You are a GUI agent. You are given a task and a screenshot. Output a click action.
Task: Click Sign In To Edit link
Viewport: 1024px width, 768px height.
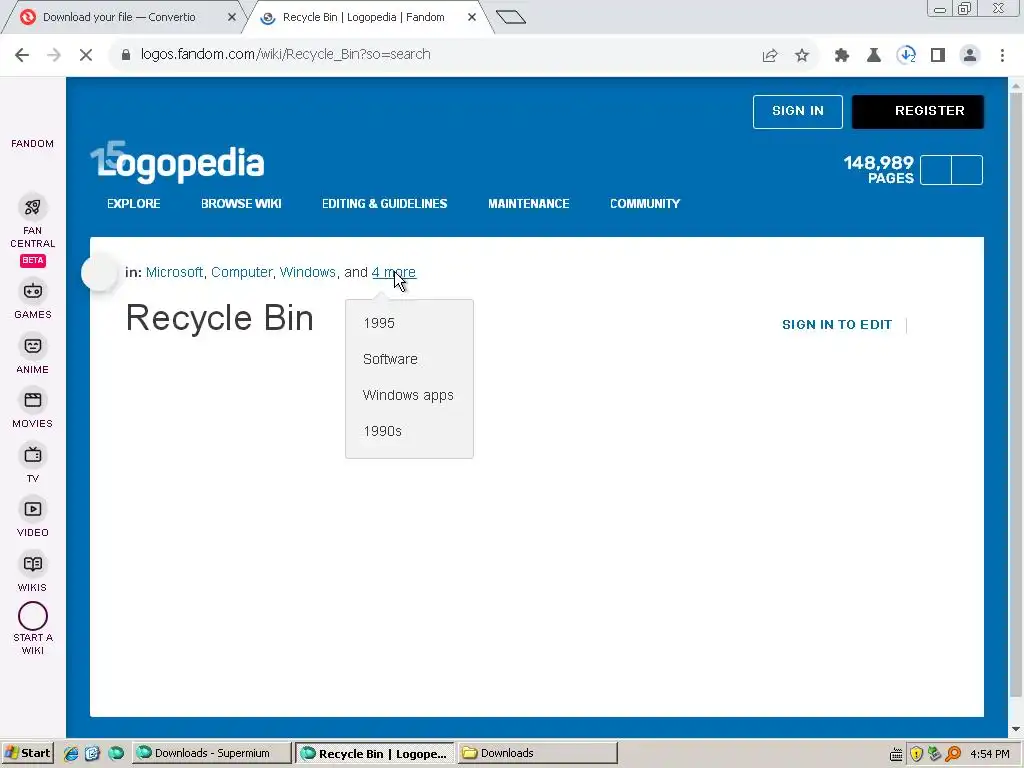(837, 325)
